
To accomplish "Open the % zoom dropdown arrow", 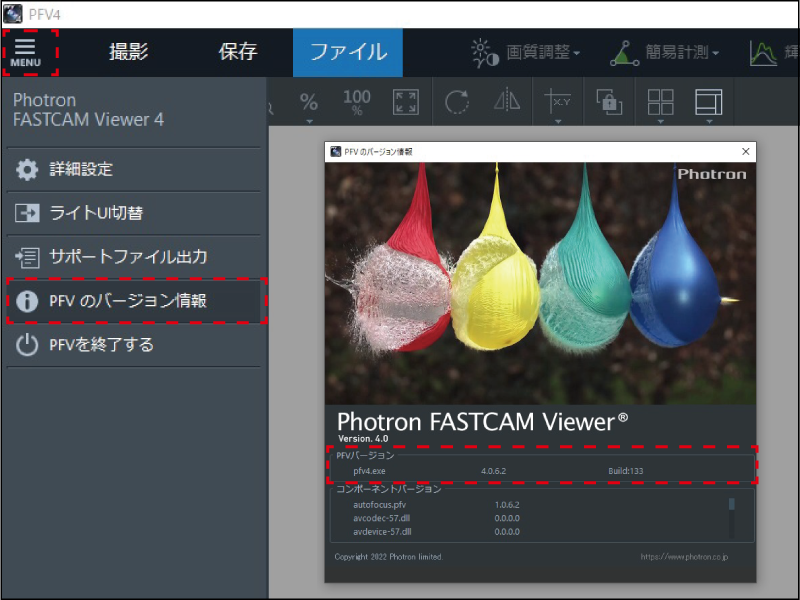I will 309,121.
